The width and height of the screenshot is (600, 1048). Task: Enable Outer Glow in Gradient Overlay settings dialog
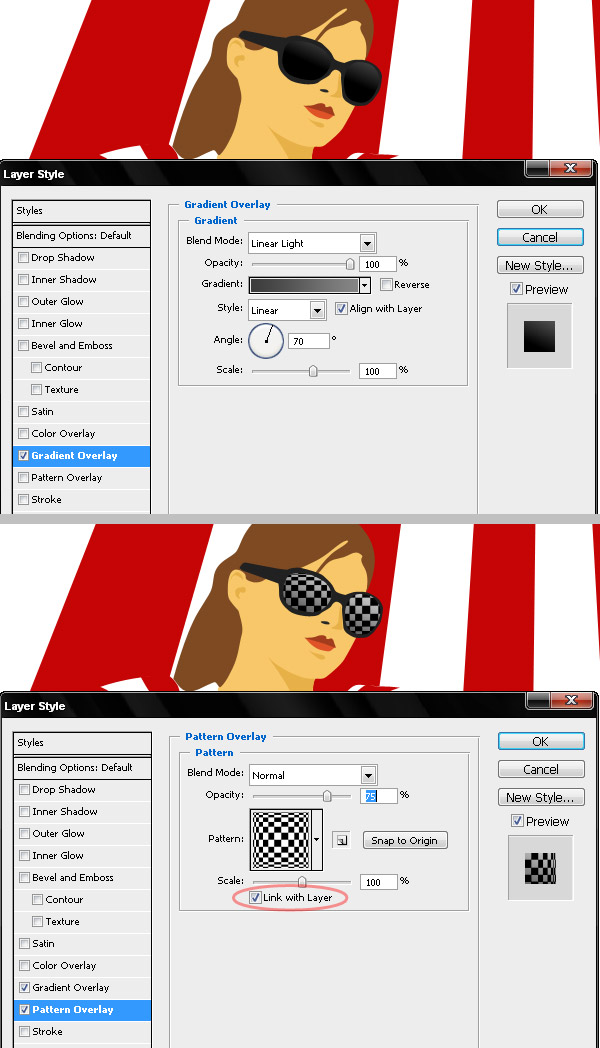[23, 301]
